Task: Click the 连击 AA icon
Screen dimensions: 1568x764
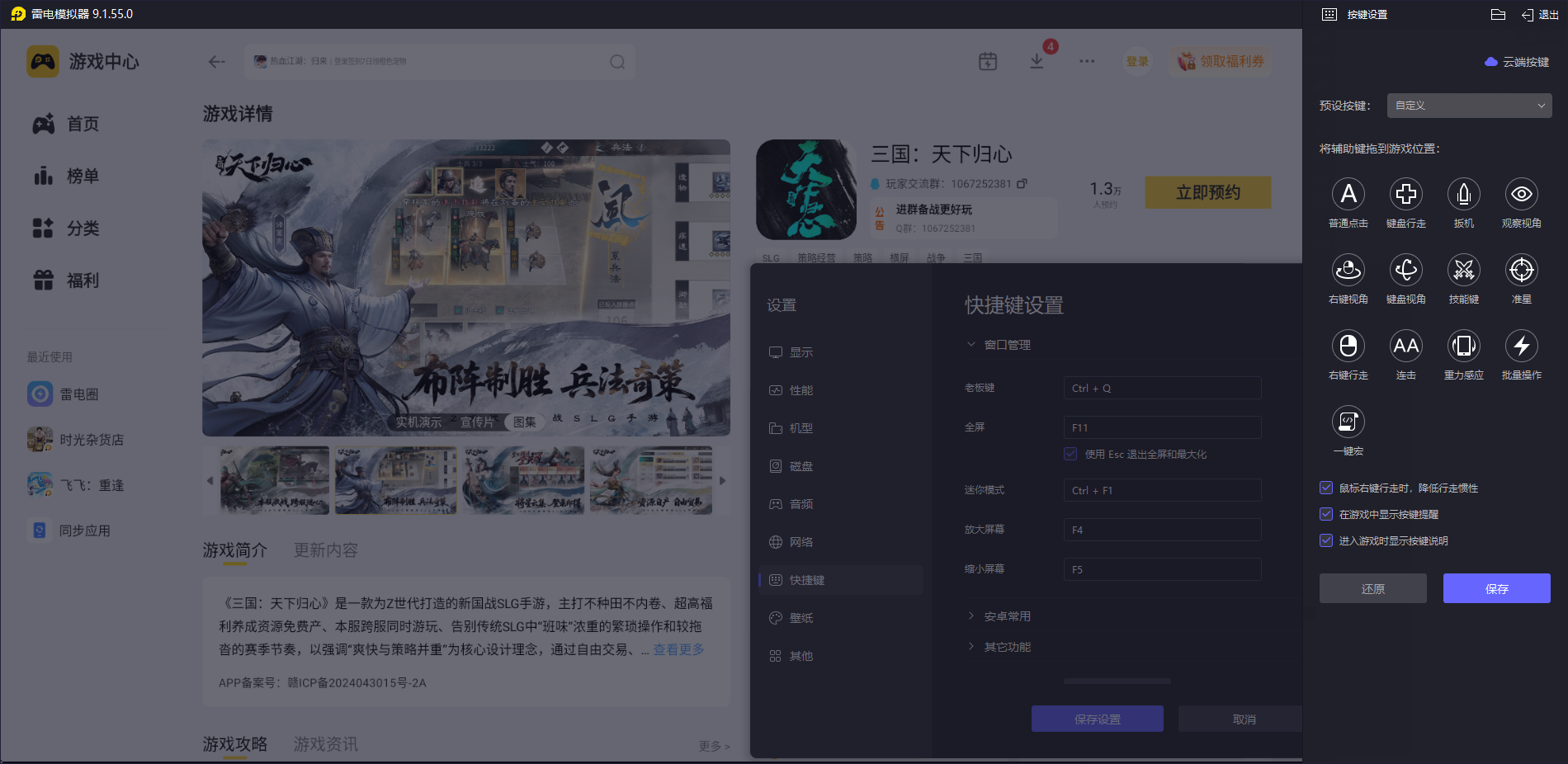Action: (1405, 347)
